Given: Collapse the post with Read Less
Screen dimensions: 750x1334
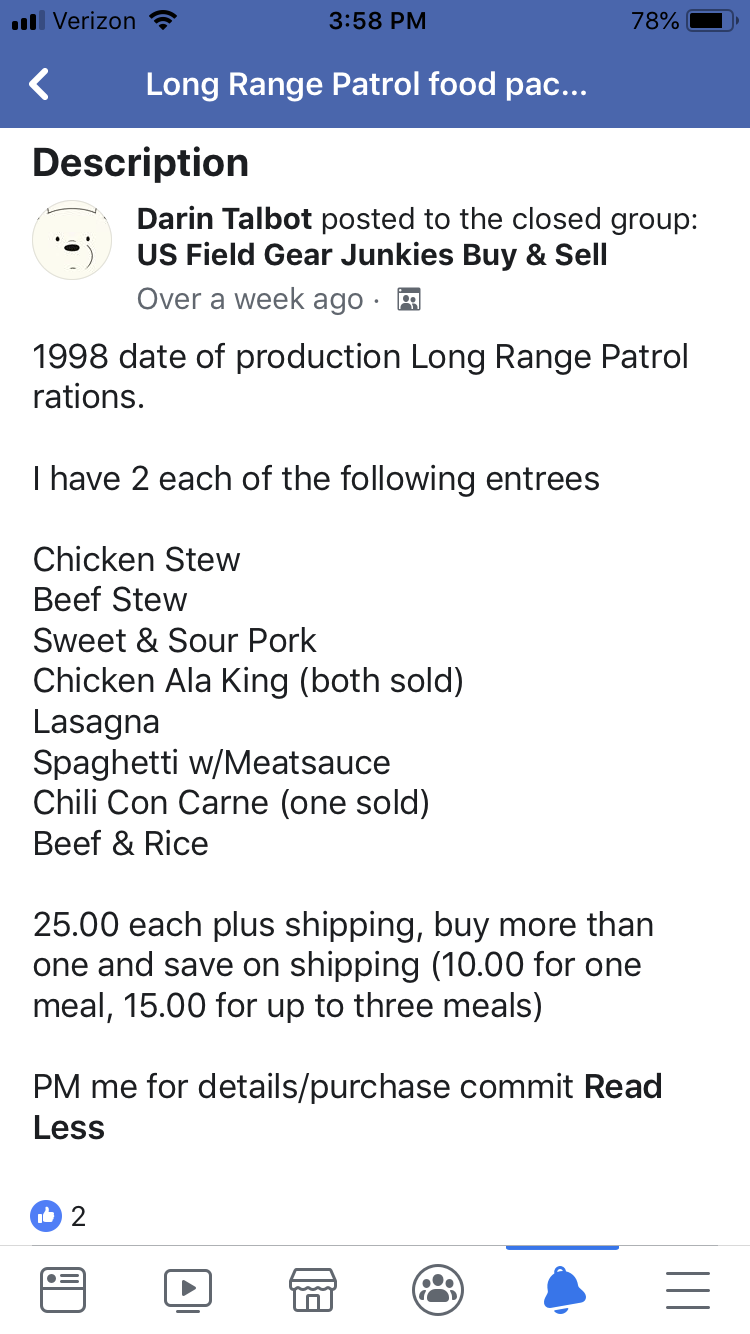Looking at the screenshot, I should pyautogui.click(x=68, y=1127).
